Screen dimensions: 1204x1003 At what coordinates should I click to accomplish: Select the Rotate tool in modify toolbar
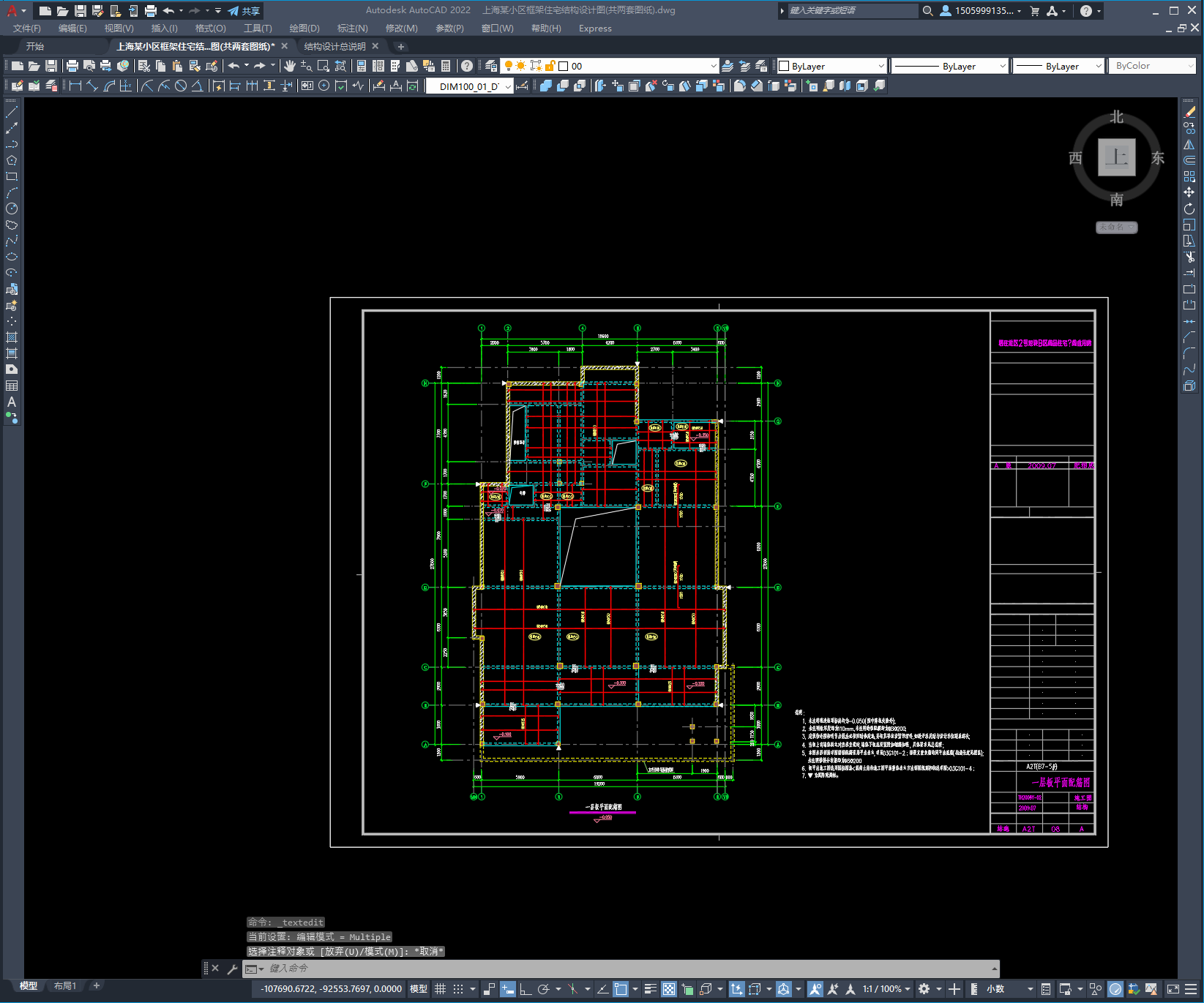(x=1189, y=209)
